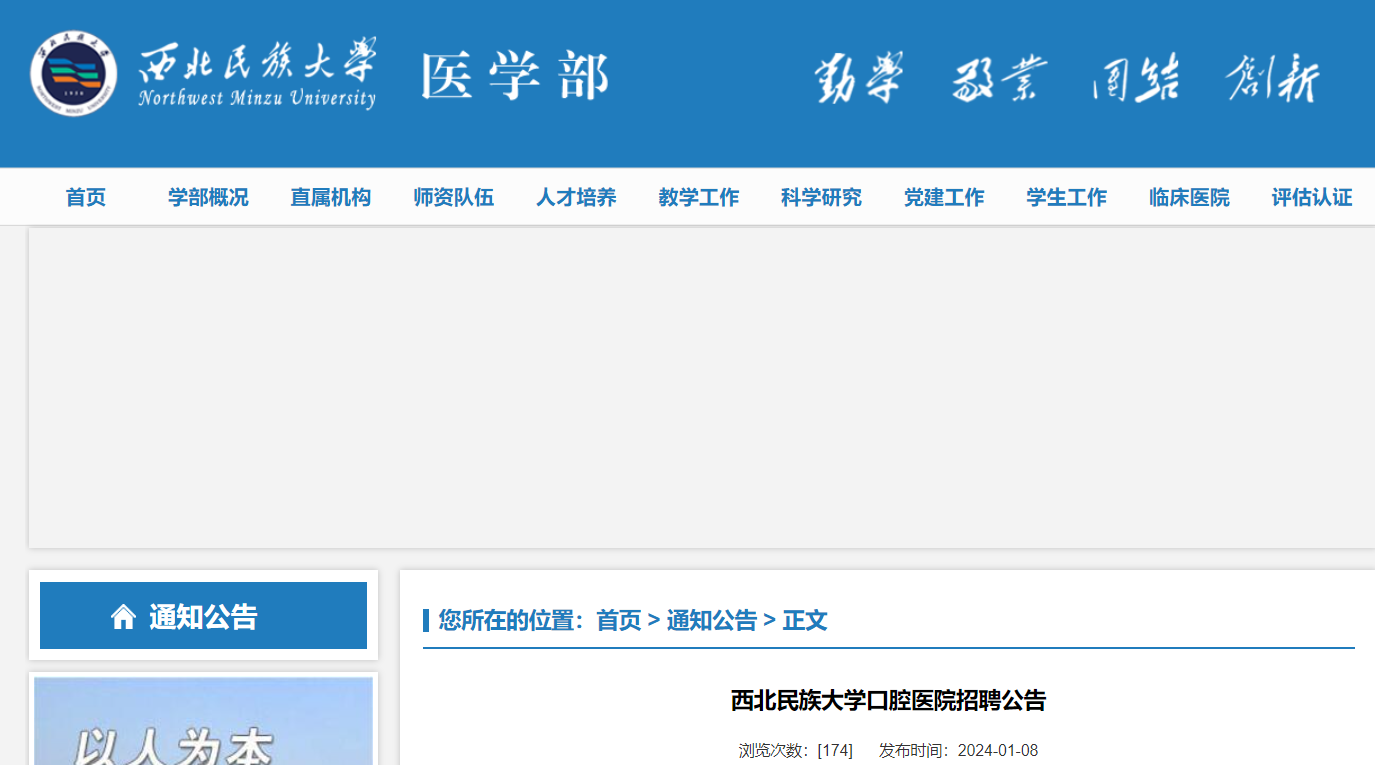Click the house icon beside 通知公告
This screenshot has height=765, width=1375.
123,617
